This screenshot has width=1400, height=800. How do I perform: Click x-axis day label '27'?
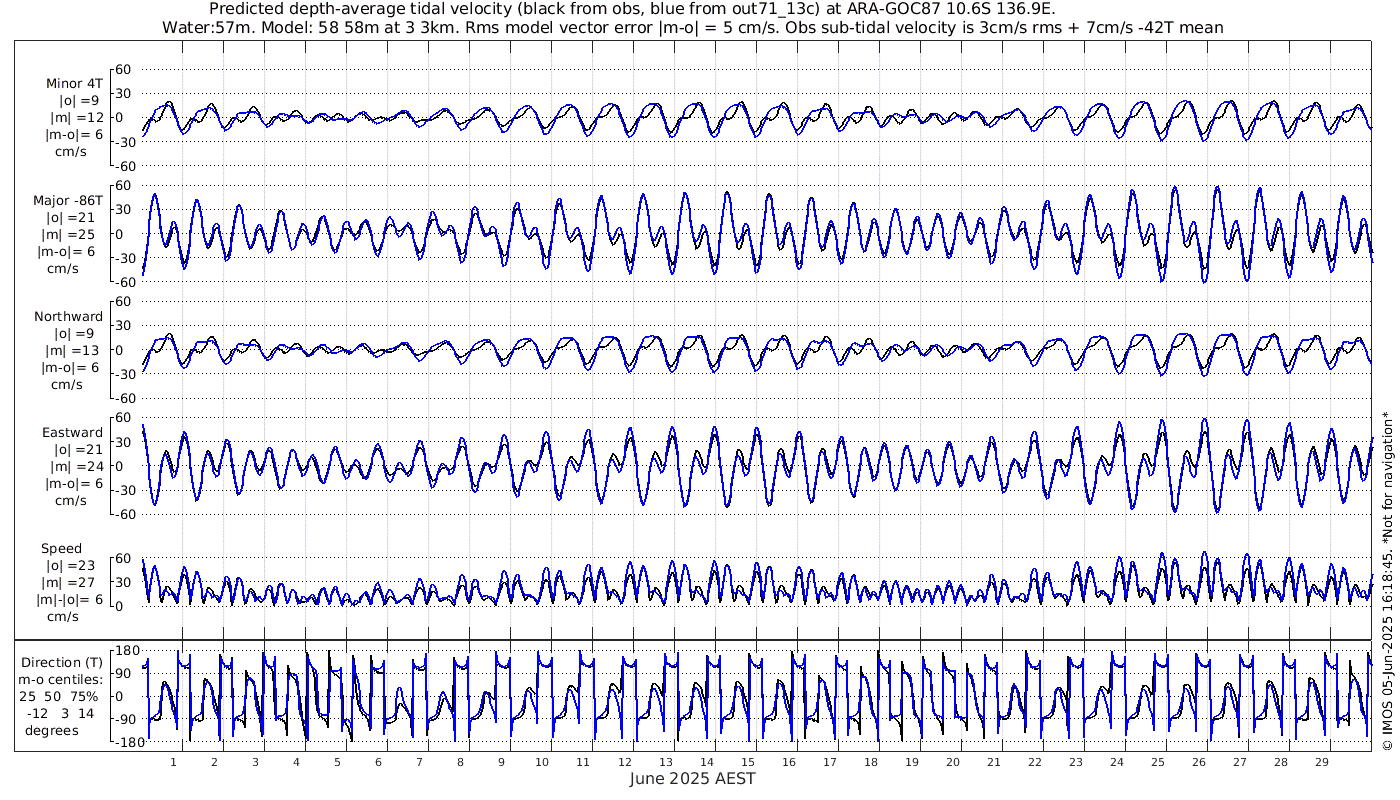(1239, 761)
